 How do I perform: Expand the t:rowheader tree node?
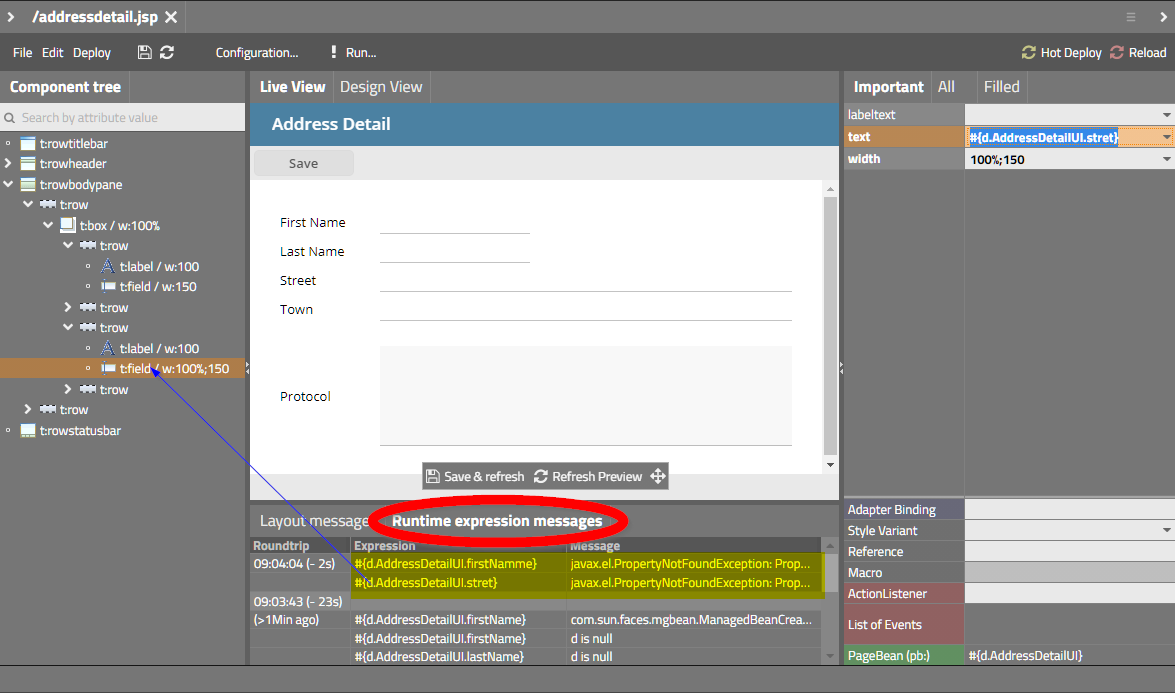pyautogui.click(x=9, y=164)
